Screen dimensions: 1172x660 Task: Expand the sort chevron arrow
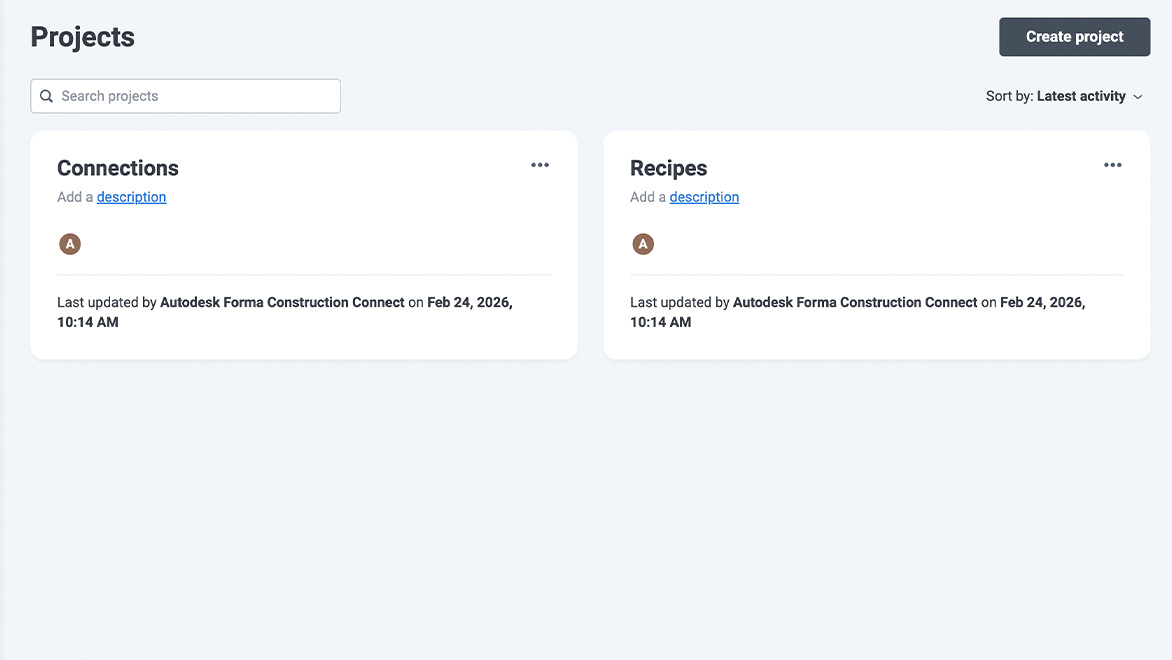[x=1137, y=97]
